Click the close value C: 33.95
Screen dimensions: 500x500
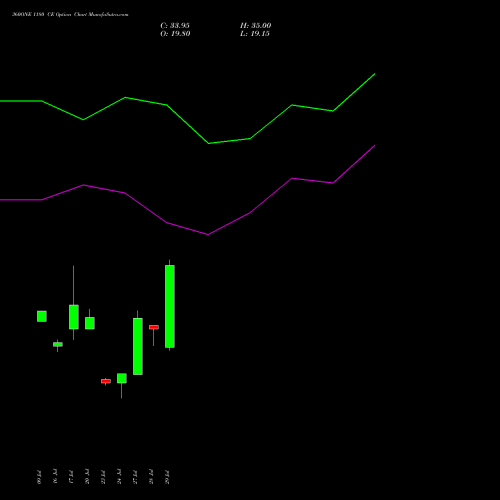click(175, 26)
